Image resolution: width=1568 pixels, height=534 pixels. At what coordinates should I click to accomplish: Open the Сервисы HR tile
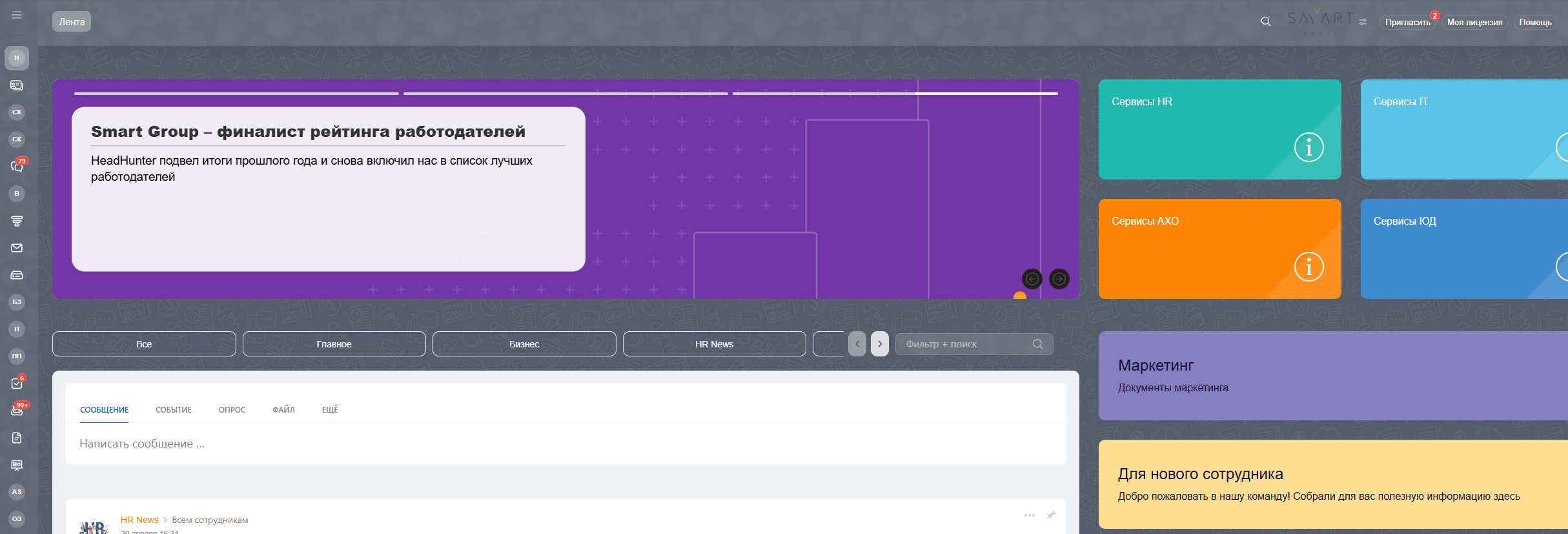point(1220,129)
